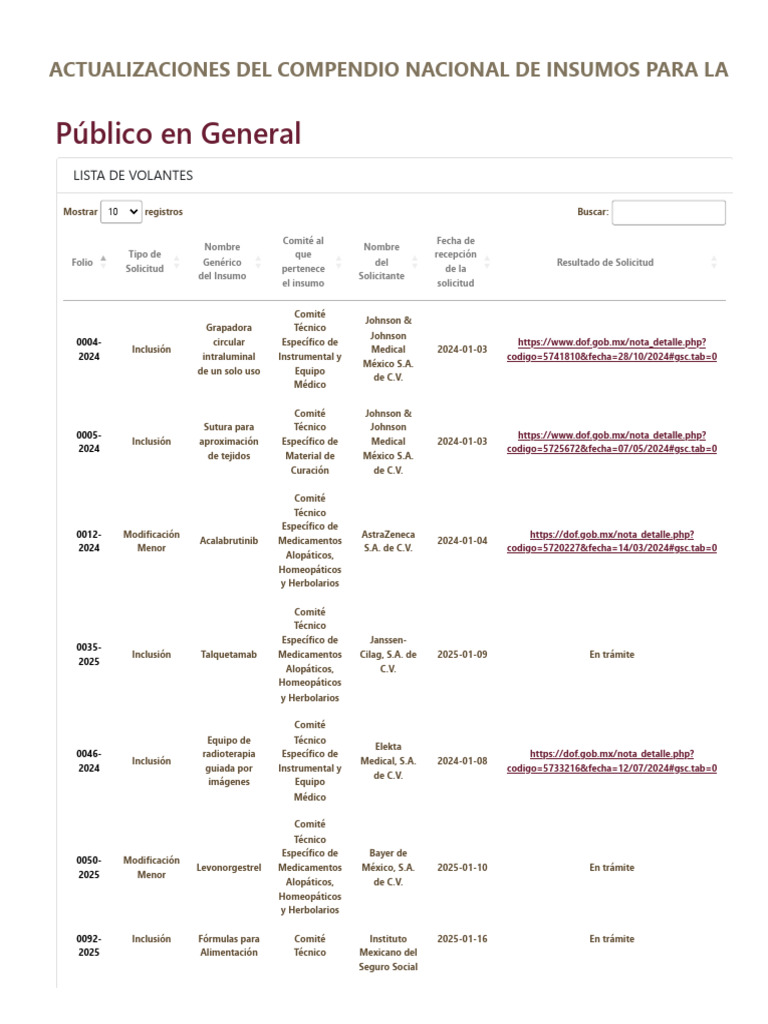Click folio 0092-2025 cell
768x1024 pixels.
click(89, 946)
